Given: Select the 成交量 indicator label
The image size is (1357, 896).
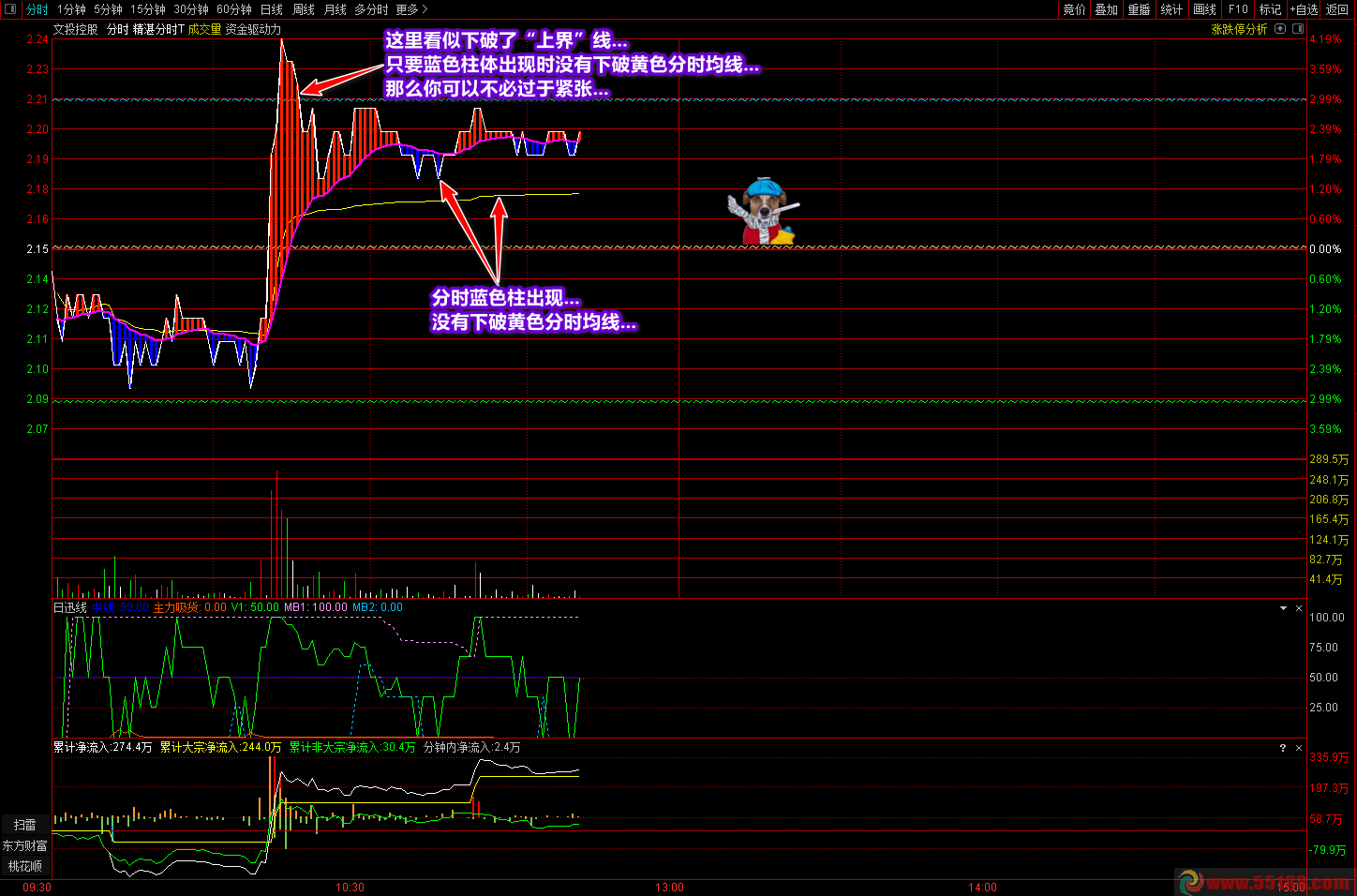Looking at the screenshot, I should tap(204, 29).
